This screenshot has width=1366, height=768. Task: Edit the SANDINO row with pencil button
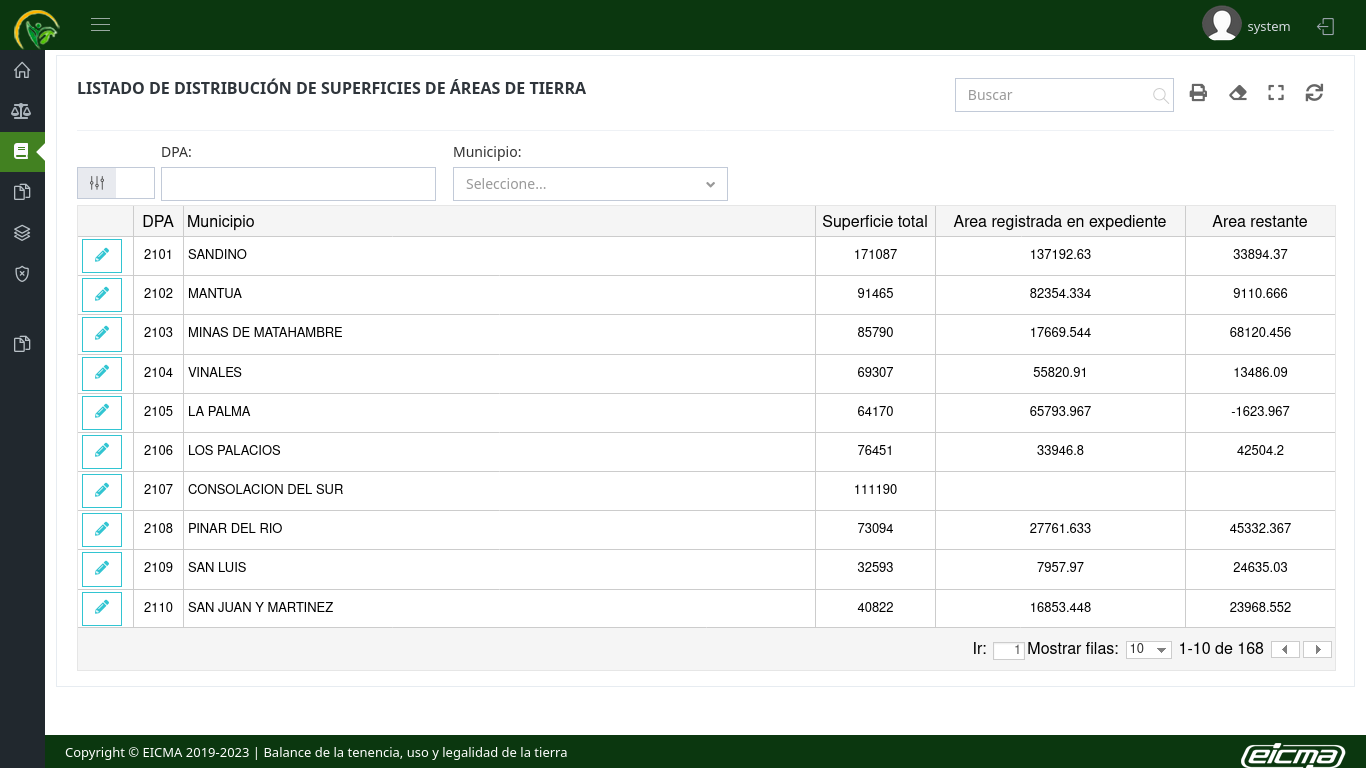102,256
